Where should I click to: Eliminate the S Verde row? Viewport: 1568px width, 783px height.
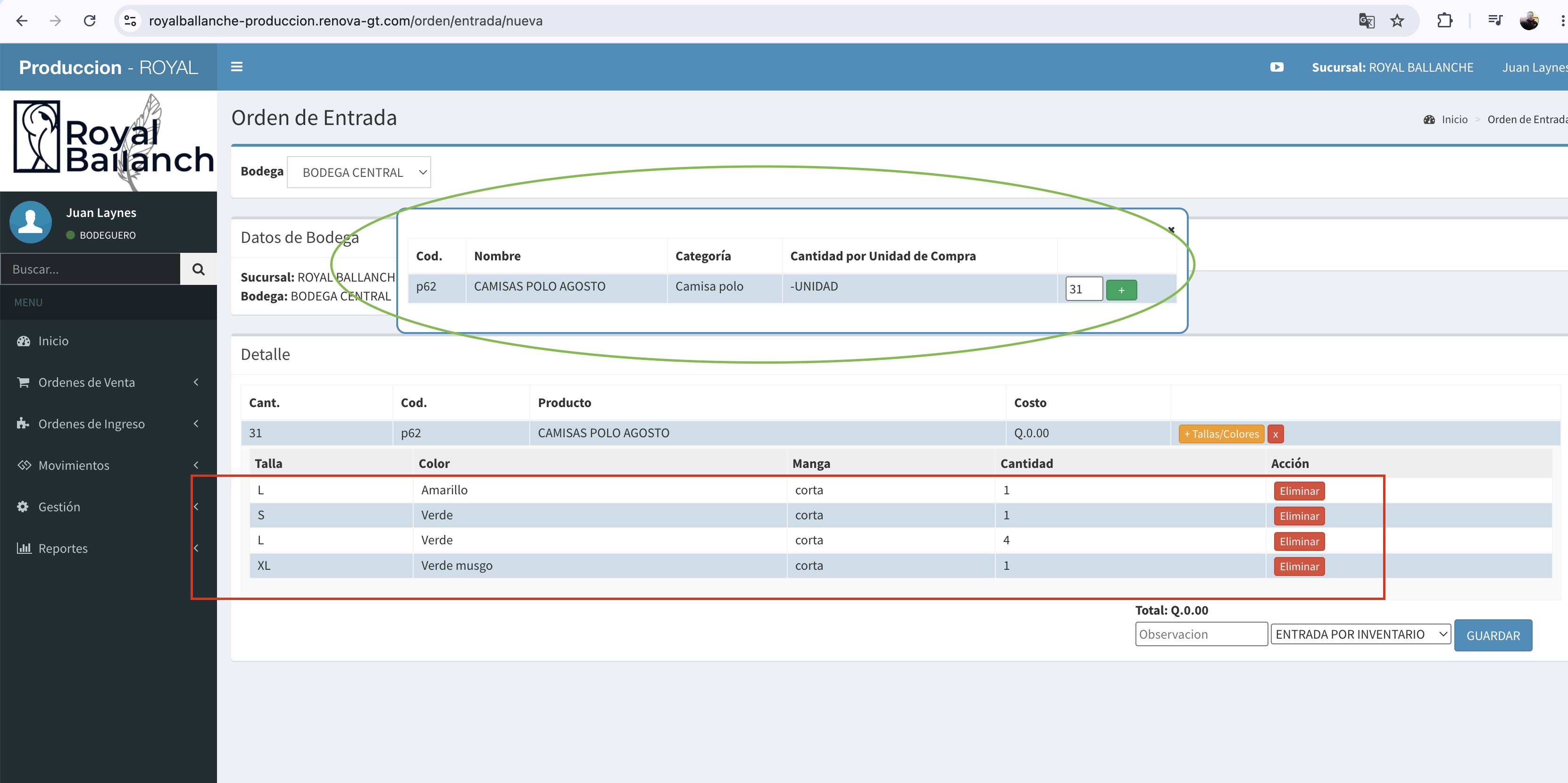1299,516
